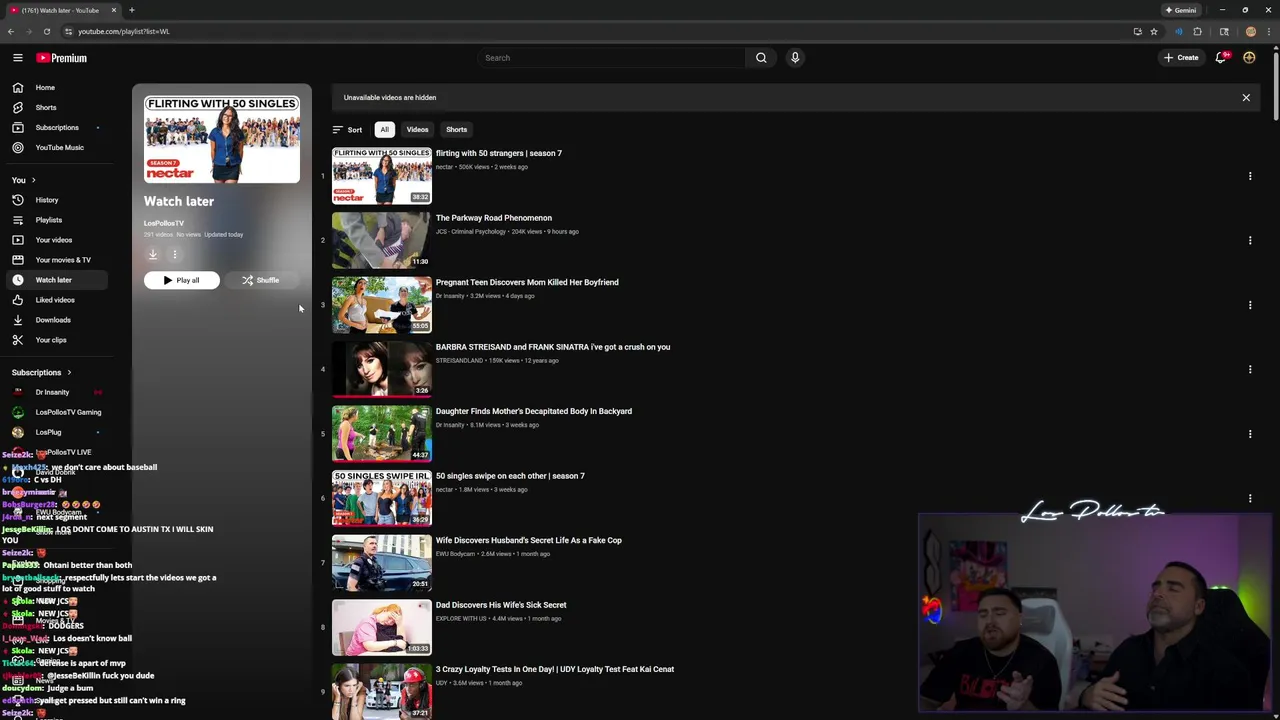Screen dimensions: 1280x720
Task: Start voice search with microphone
Action: (795, 58)
